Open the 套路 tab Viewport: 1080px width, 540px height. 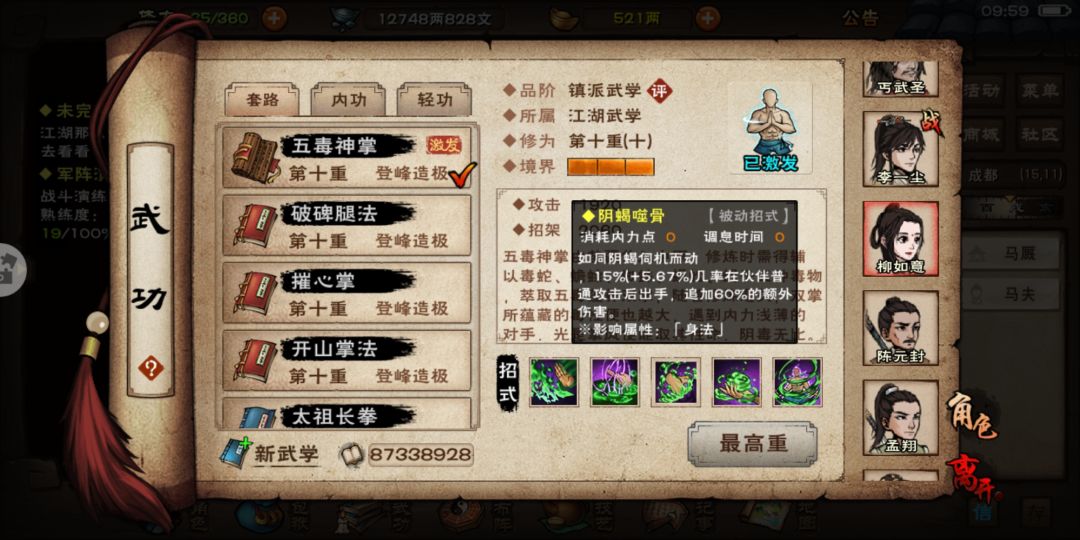click(x=262, y=100)
